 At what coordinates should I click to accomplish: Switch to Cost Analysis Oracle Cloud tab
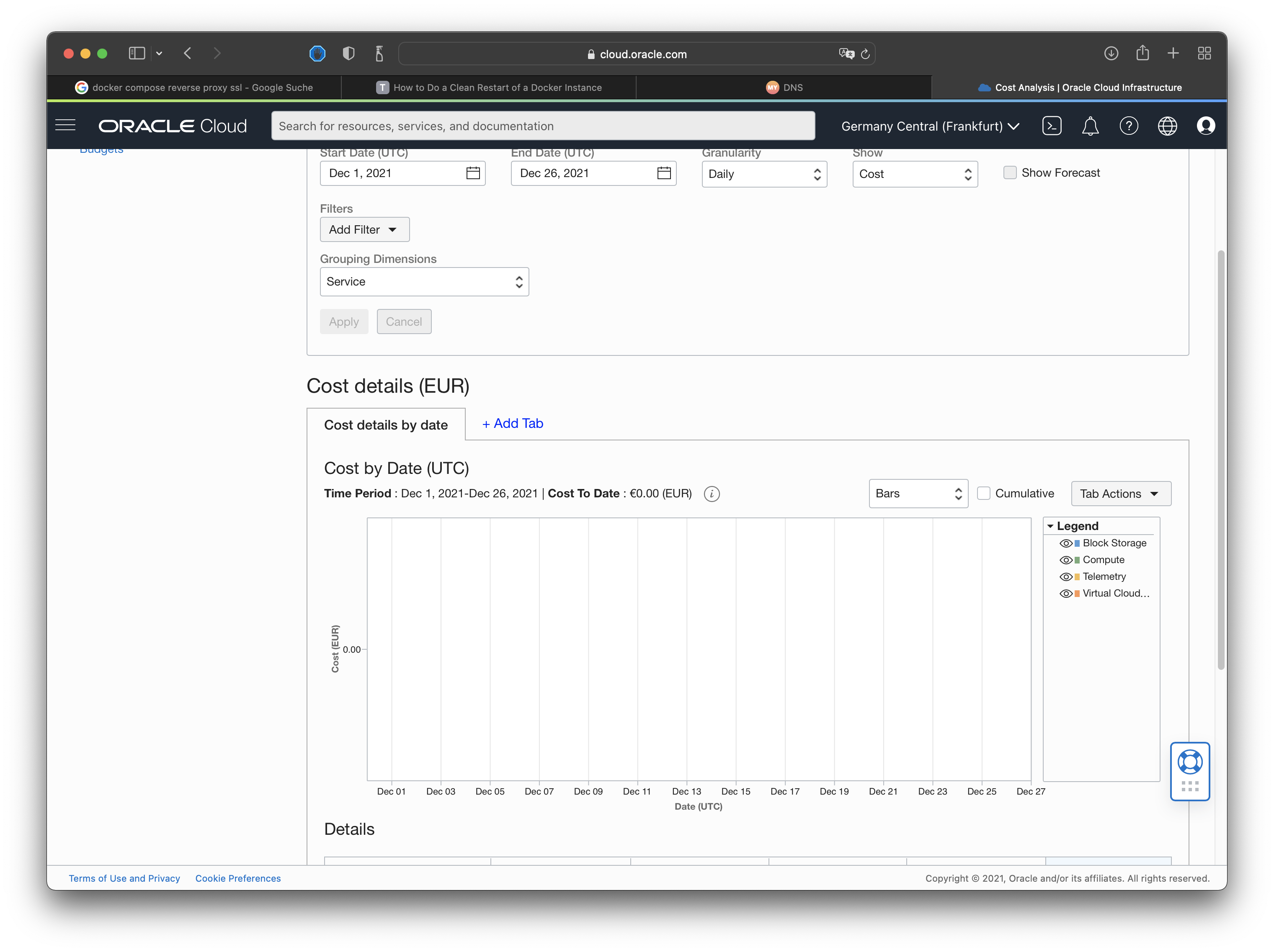[x=1079, y=87]
